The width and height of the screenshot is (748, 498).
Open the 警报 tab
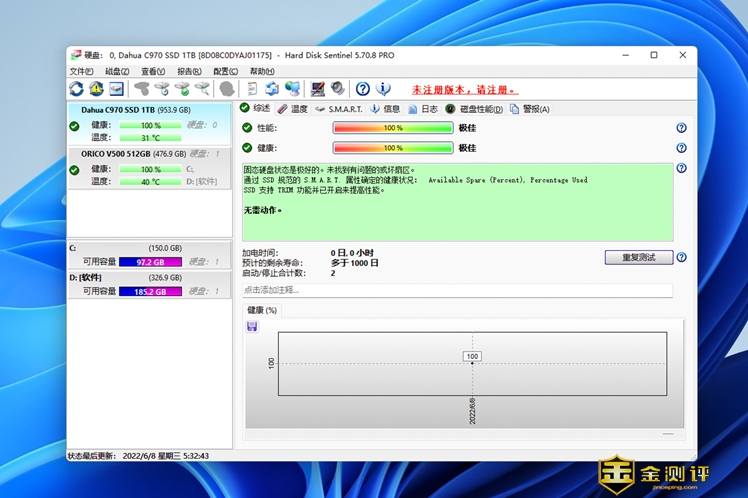click(x=530, y=109)
